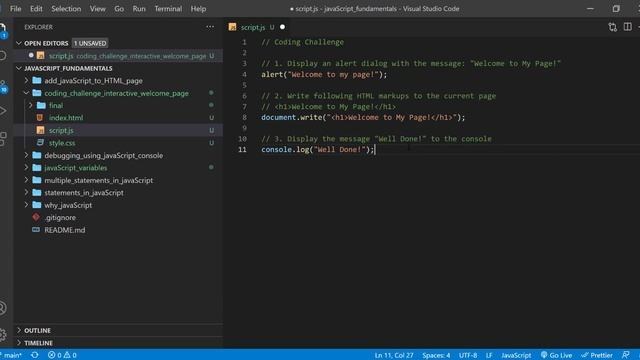Click Explorer more actions ellipsis
The width and height of the screenshot is (640, 360).
coord(210,27)
